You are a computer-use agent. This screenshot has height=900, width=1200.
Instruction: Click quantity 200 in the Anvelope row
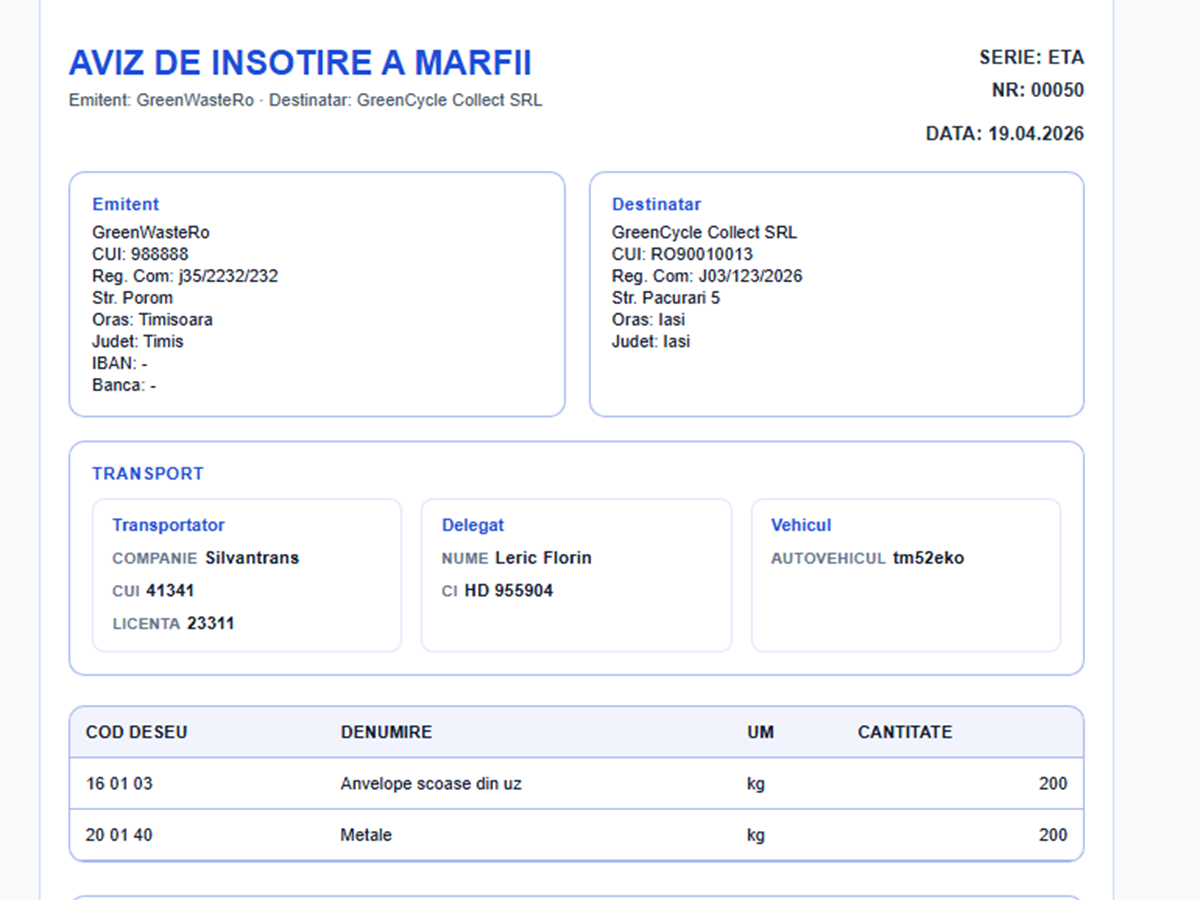[x=1053, y=784]
